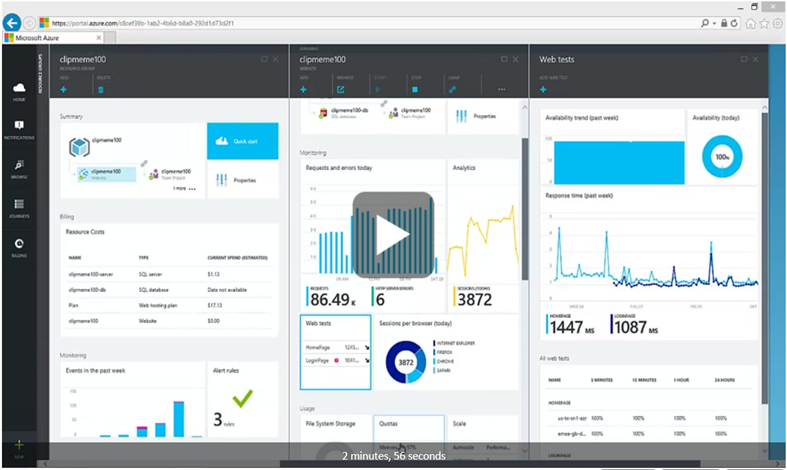787x470 pixels.
Task: Click the address bar URL
Action: (x=143, y=23)
